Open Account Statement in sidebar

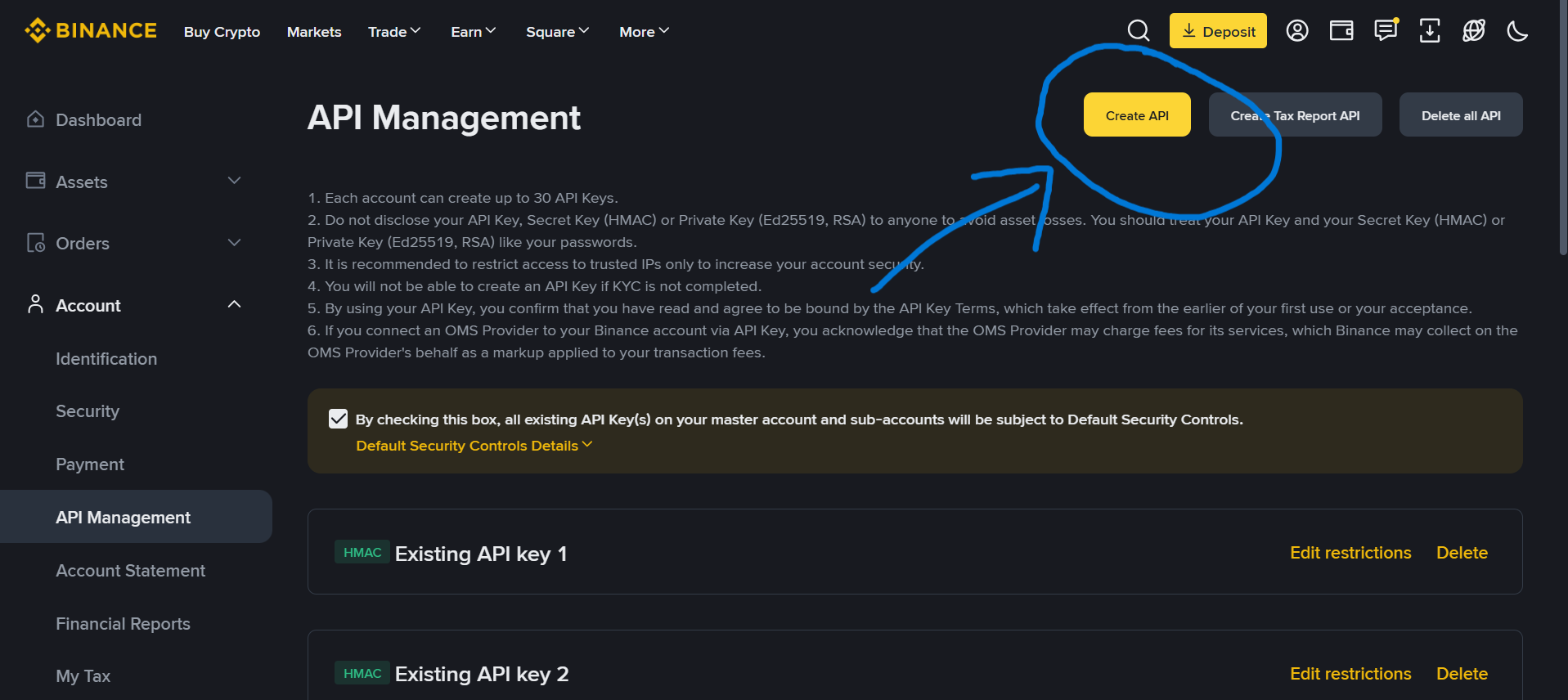coord(131,571)
